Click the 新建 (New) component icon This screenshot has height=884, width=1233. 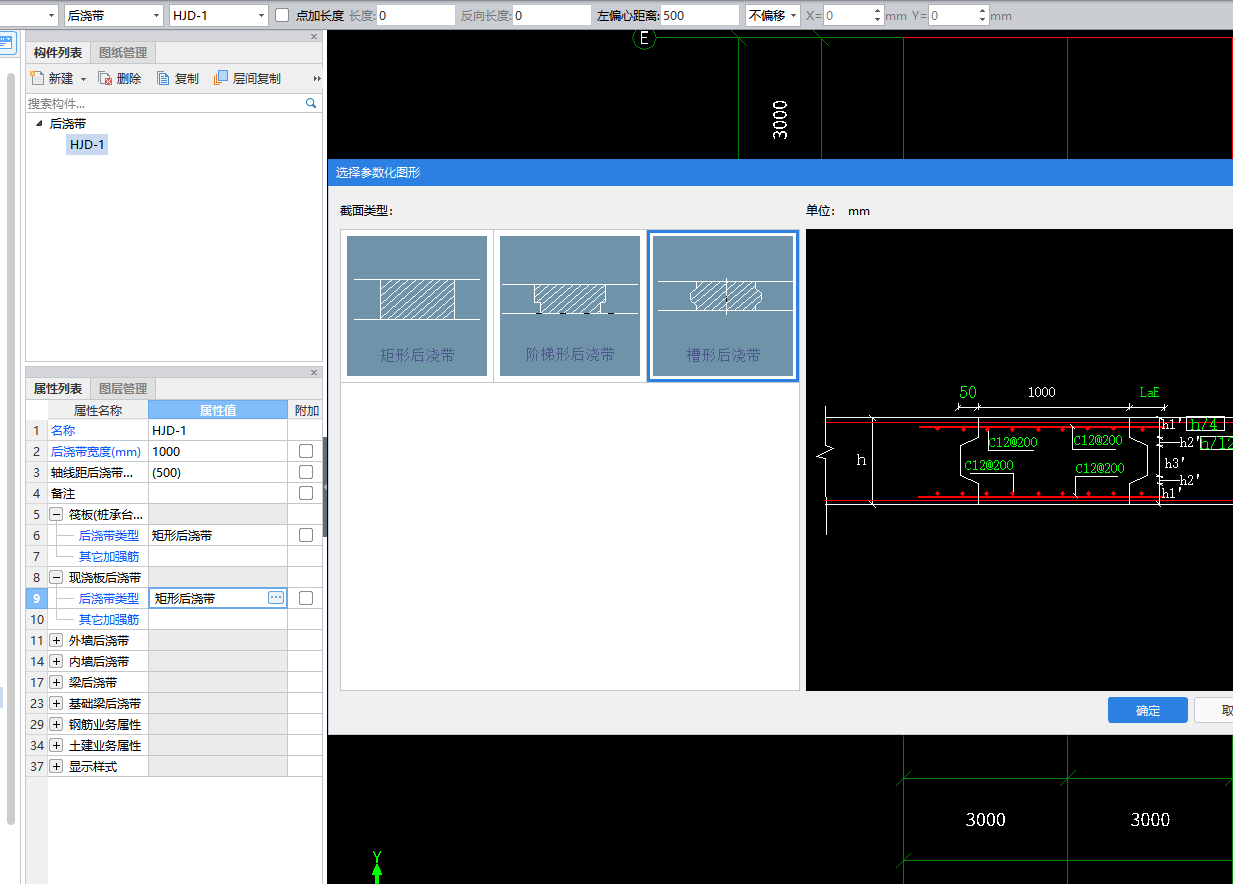click(38, 78)
